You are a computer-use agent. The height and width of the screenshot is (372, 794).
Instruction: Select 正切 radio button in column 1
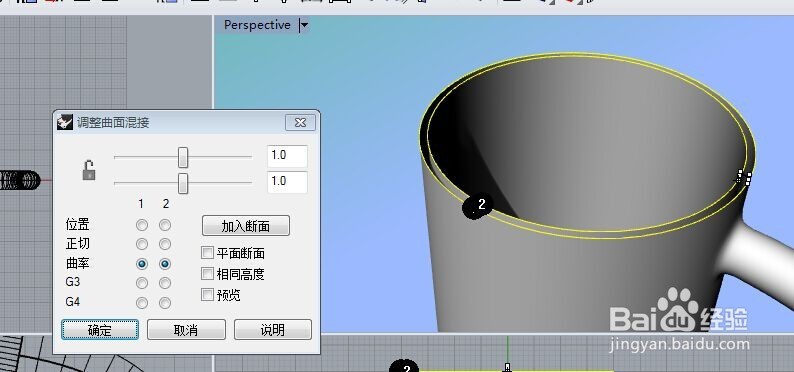pyautogui.click(x=142, y=244)
